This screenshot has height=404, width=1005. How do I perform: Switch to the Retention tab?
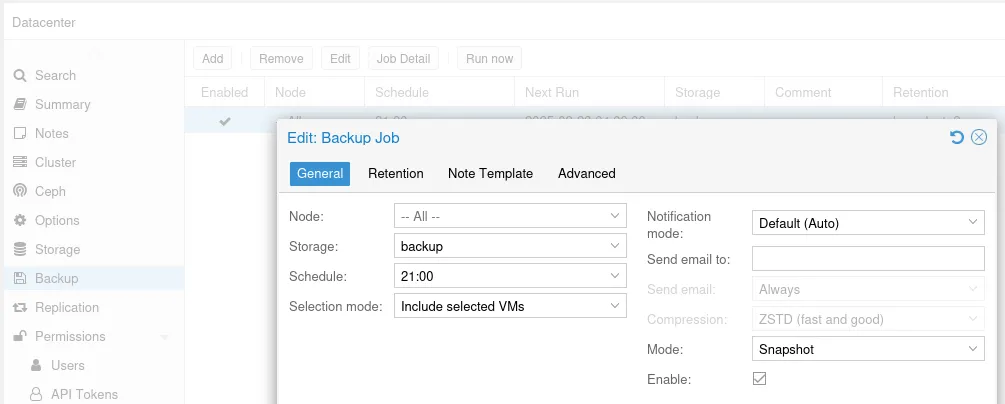coord(395,174)
